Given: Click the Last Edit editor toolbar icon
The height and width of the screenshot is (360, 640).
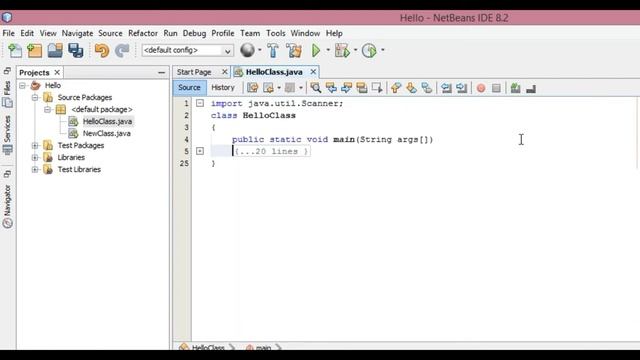Looking at the screenshot, I should coord(253,88).
